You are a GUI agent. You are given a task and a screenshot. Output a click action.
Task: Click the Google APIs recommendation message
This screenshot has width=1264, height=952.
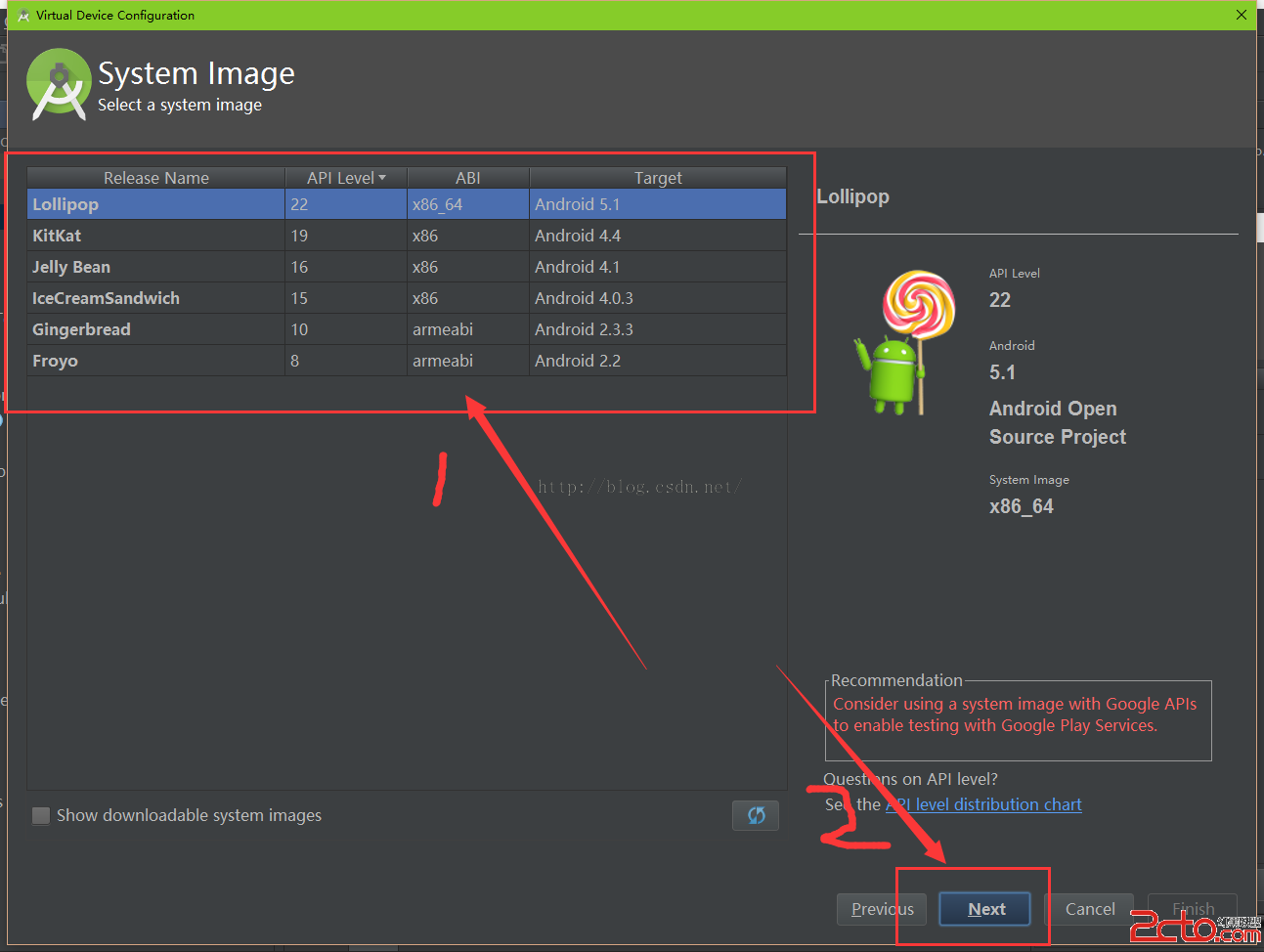point(1015,714)
